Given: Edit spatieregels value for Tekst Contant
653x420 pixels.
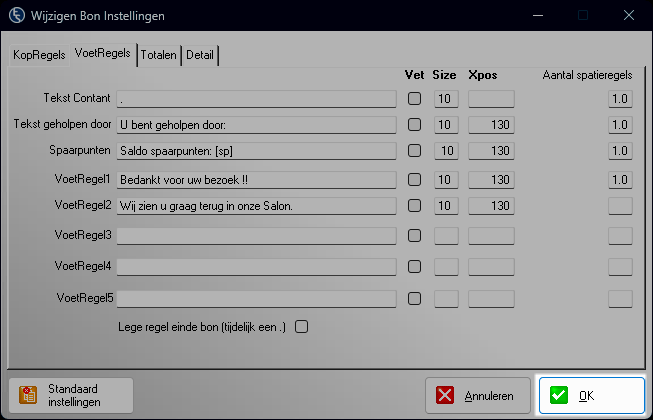Looking at the screenshot, I should [620, 99].
